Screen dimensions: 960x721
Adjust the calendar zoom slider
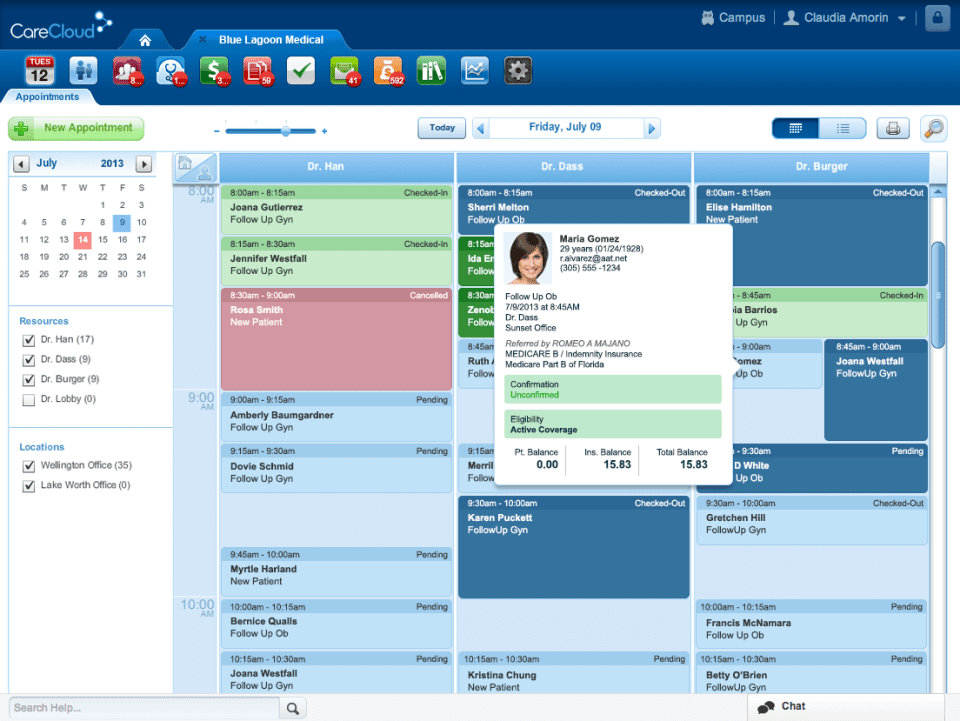[x=284, y=130]
